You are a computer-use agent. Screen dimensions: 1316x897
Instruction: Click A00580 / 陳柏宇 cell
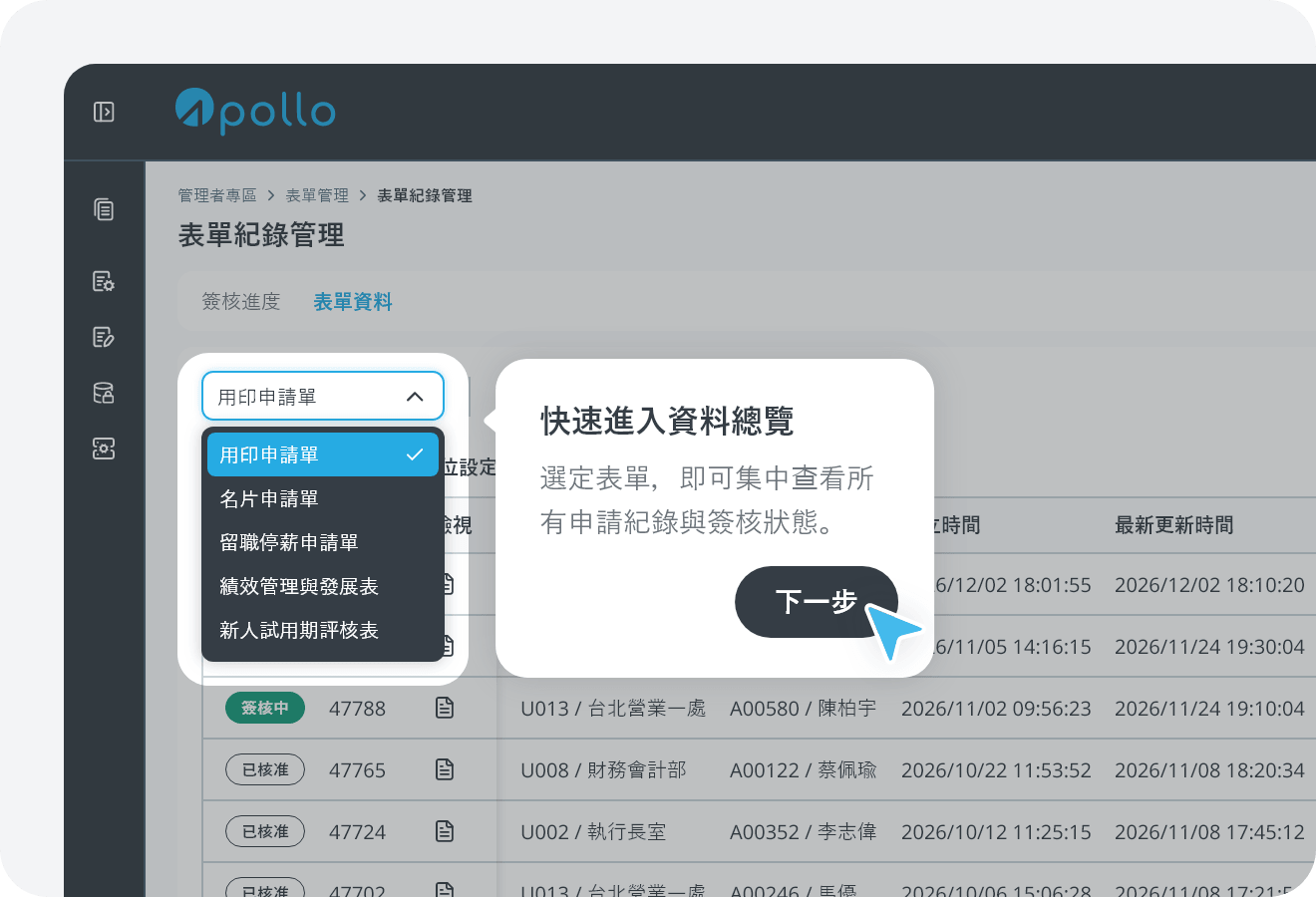(804, 709)
